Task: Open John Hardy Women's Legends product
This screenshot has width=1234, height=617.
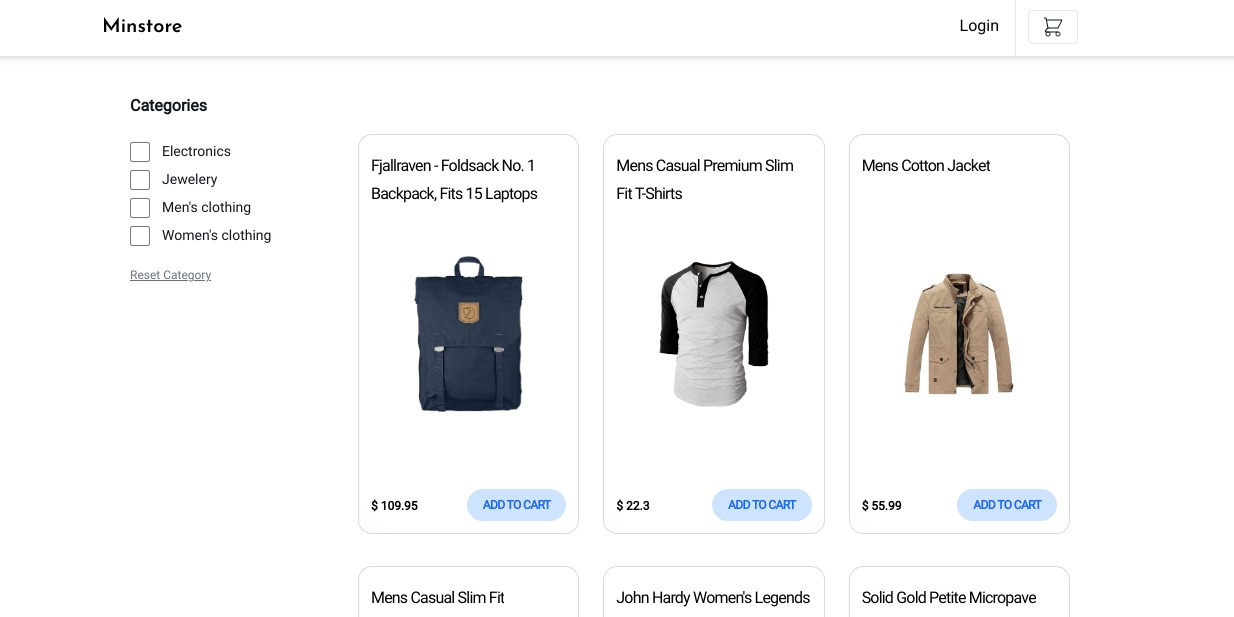Action: [713, 598]
